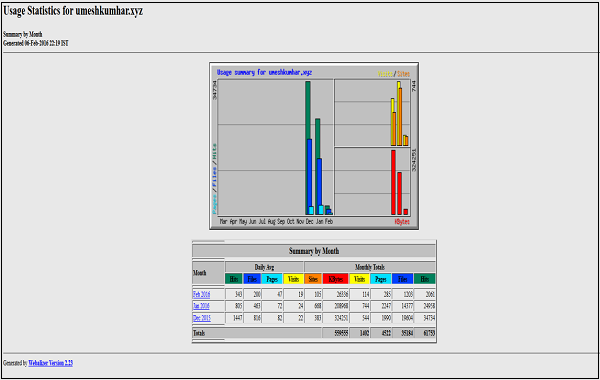The image size is (600, 380).
Task: Click the 'Month' column header cell
Action: (x=208, y=273)
